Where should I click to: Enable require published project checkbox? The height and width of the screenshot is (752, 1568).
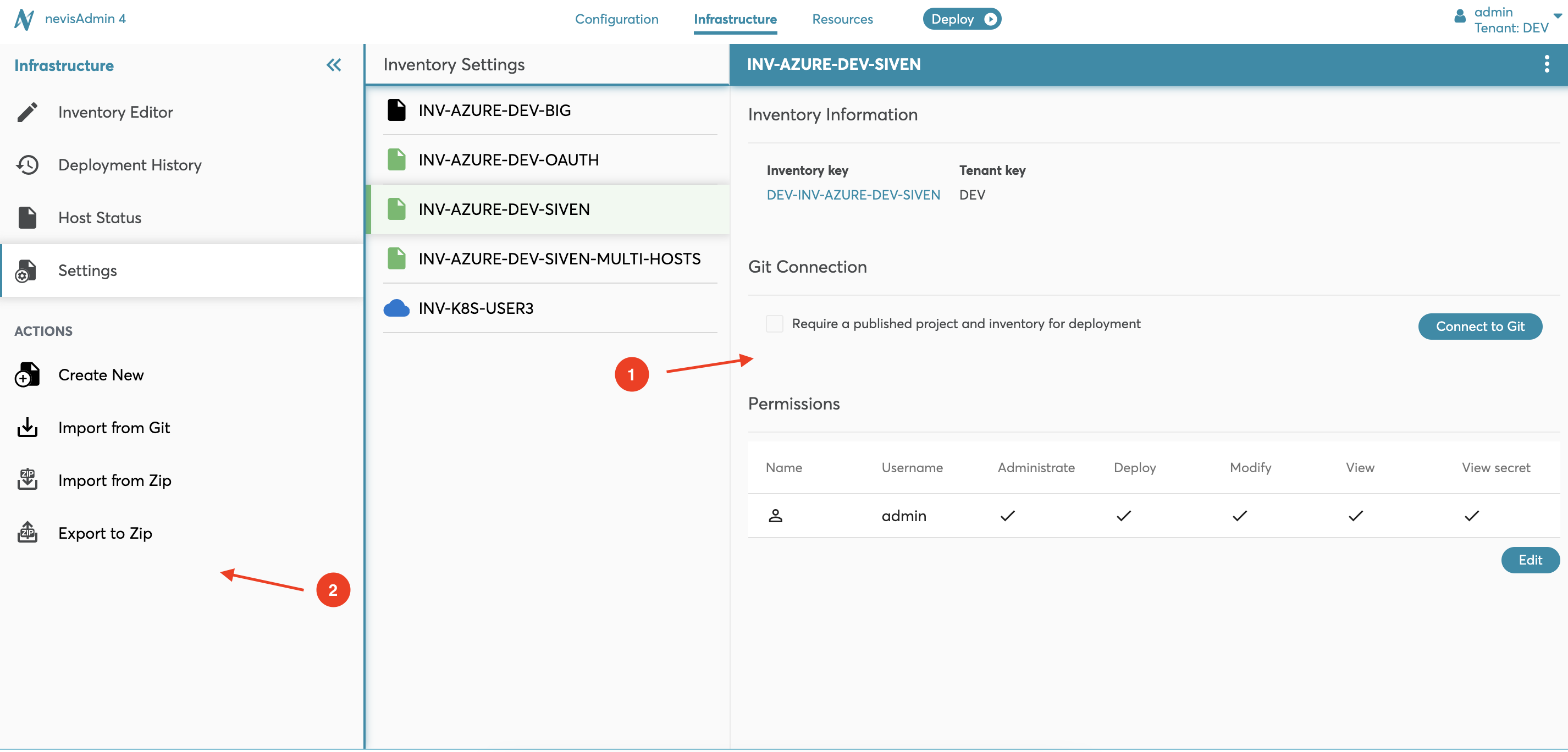tap(774, 324)
